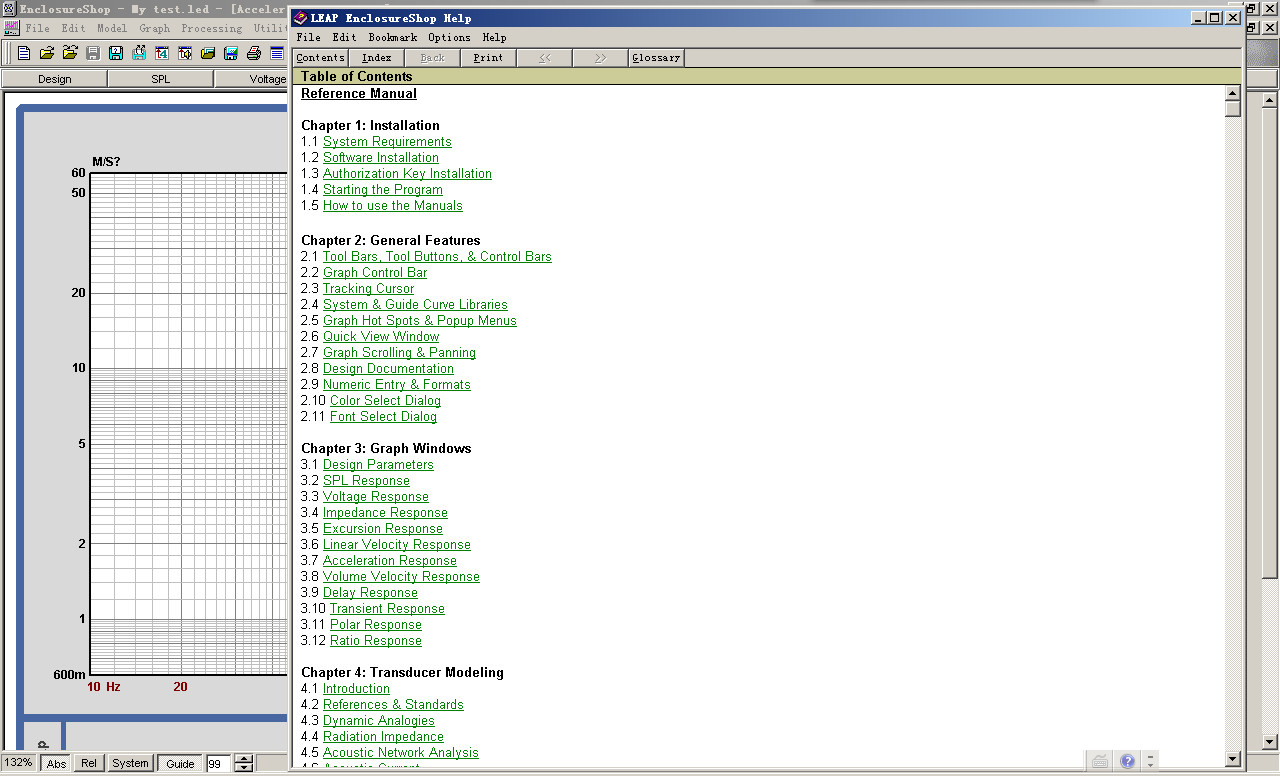Click Help scrollbar up arrow
Screen dimensions: 1280x776
1233,93
